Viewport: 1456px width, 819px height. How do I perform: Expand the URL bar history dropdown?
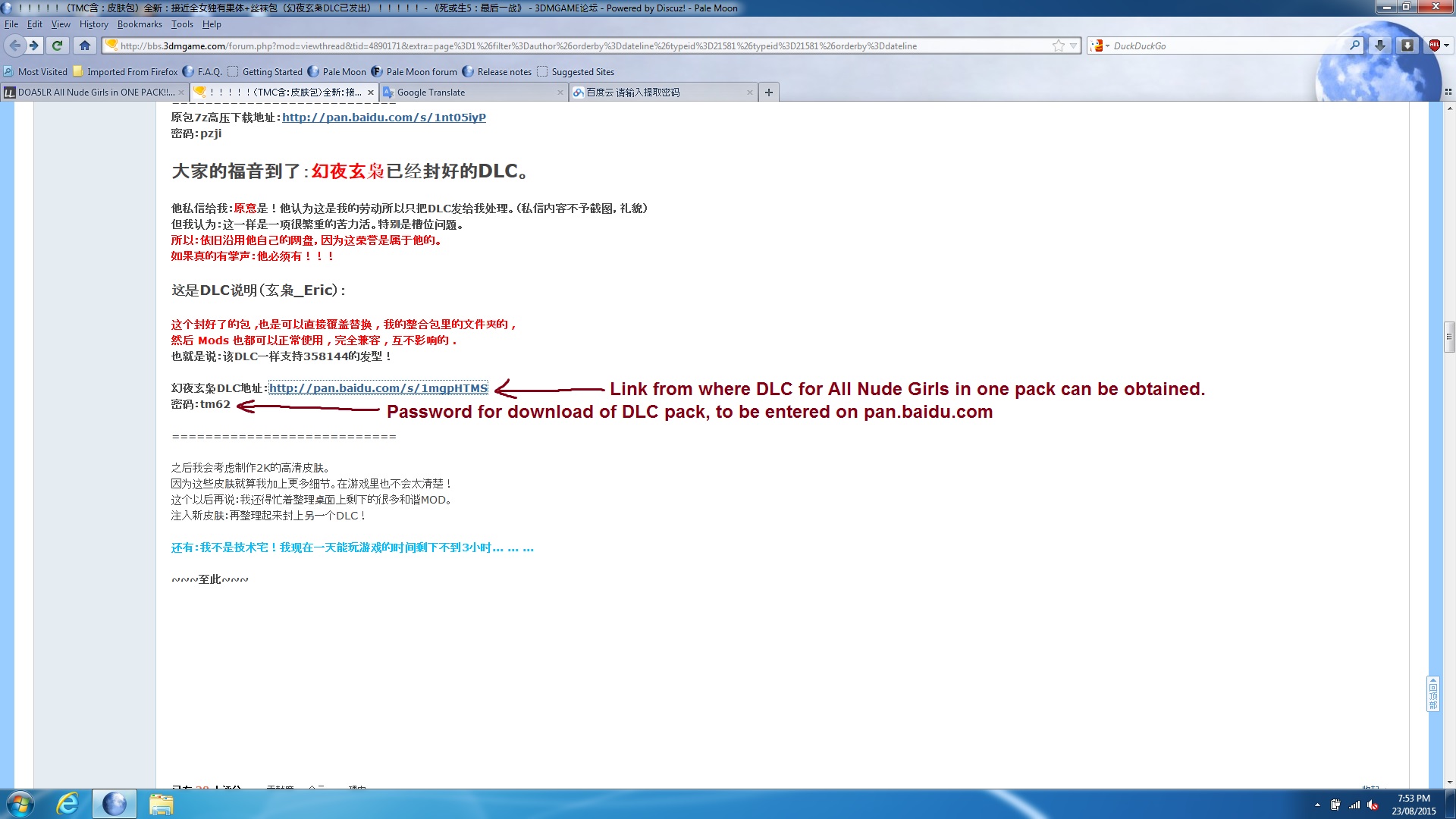point(1073,45)
